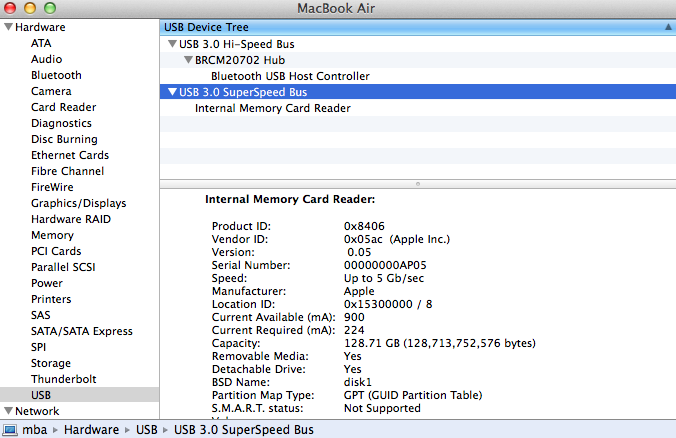The width and height of the screenshot is (676, 438).
Task: Open the Memory section
Action: tap(52, 235)
